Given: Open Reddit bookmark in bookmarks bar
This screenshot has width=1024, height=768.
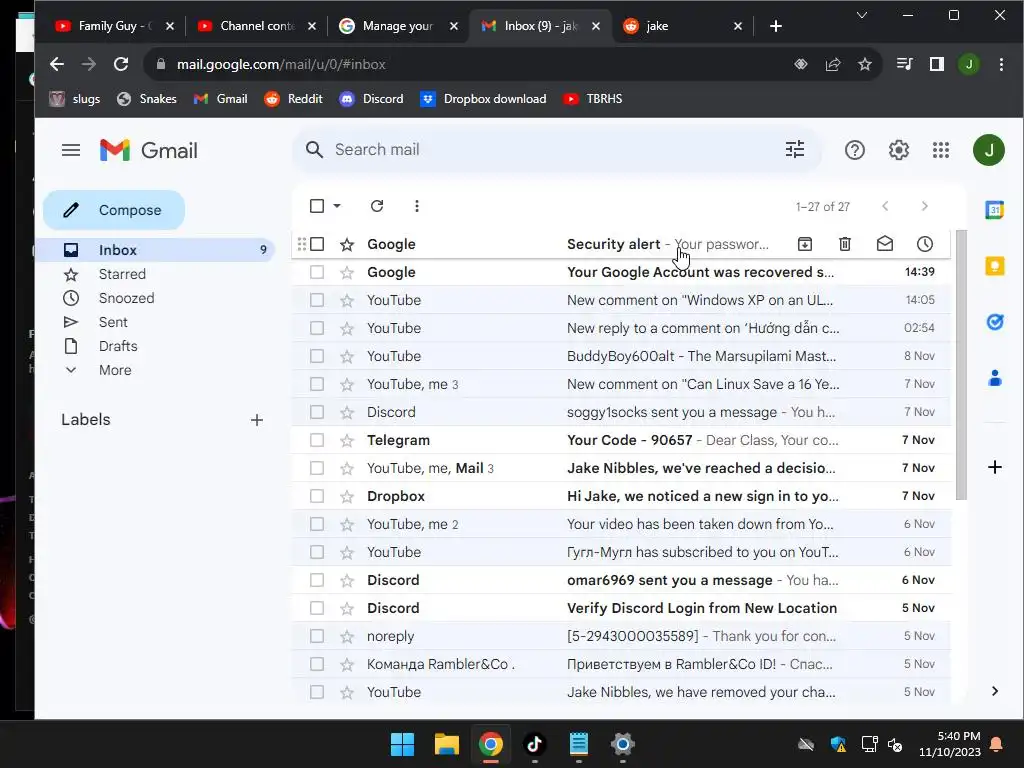Looking at the screenshot, I should [x=294, y=99].
